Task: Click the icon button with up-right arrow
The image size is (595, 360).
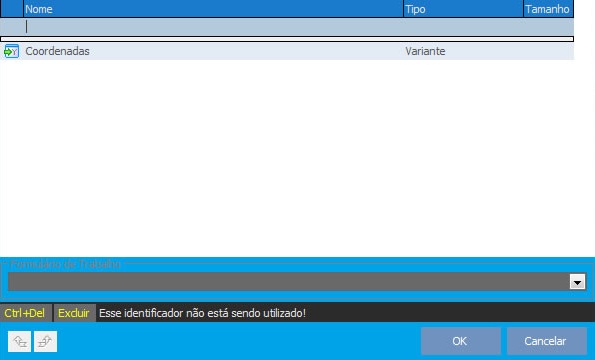Action: point(46,341)
